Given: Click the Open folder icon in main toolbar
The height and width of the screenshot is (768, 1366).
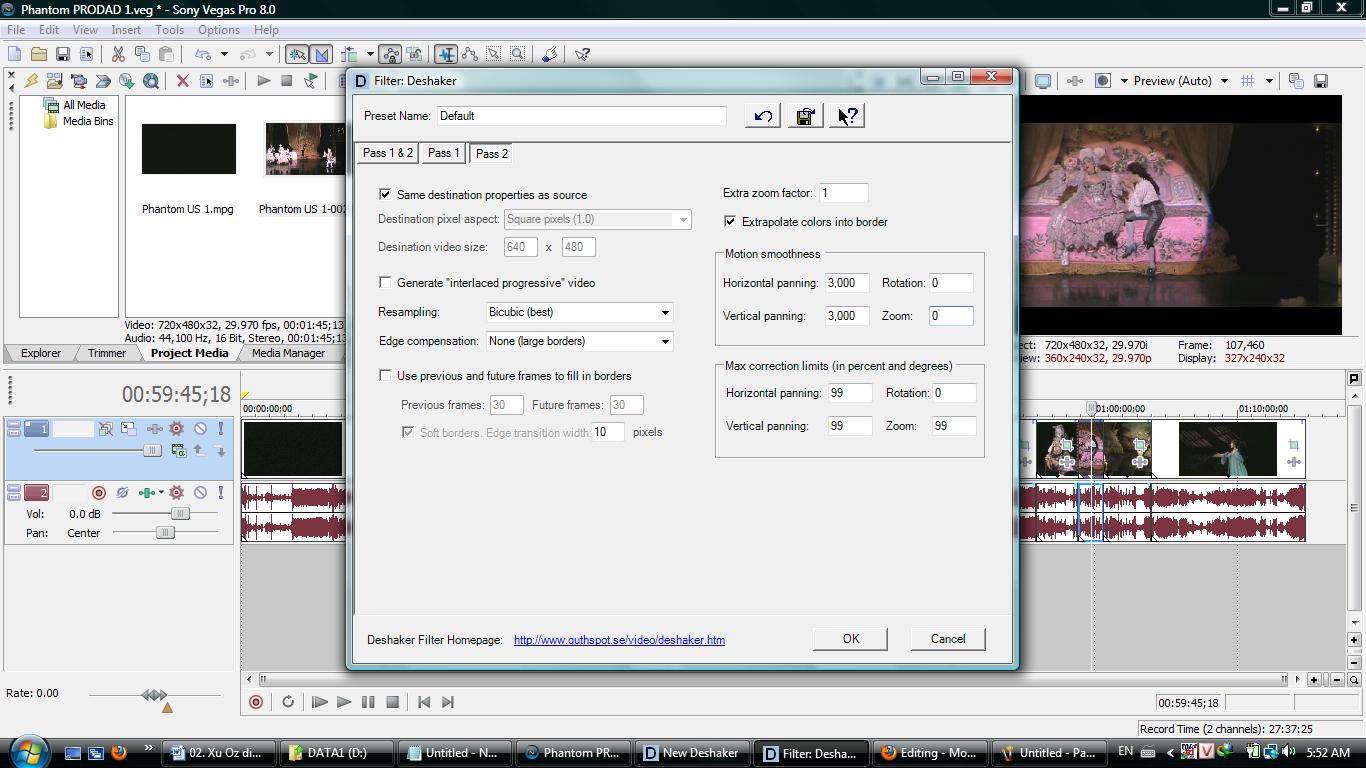Looking at the screenshot, I should 39,54.
